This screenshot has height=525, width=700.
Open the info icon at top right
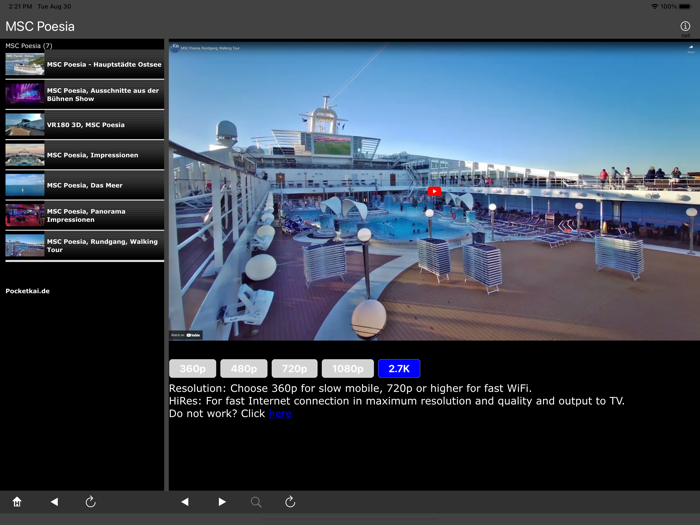coord(685,27)
